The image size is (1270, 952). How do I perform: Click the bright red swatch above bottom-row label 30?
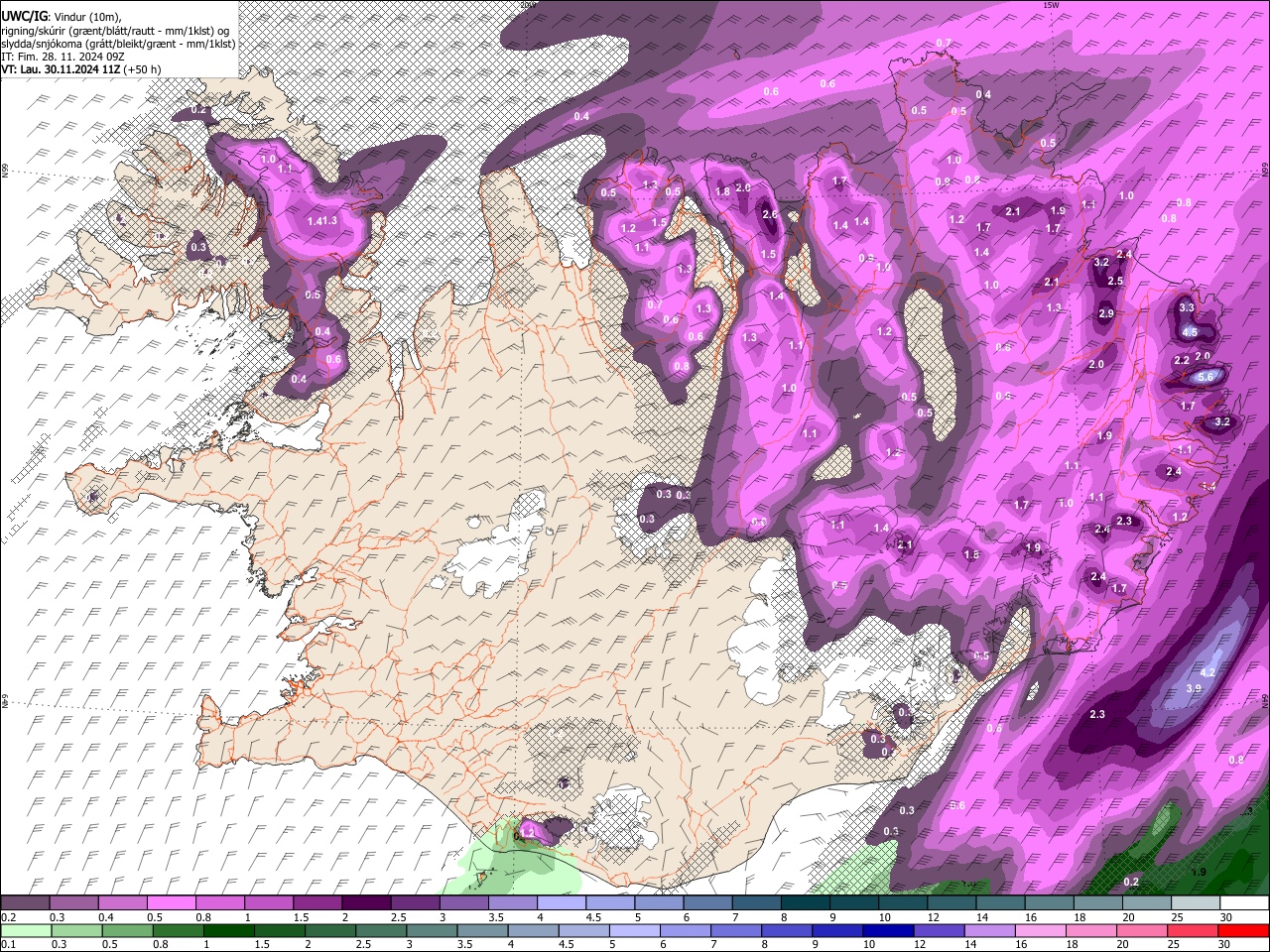point(1244,930)
